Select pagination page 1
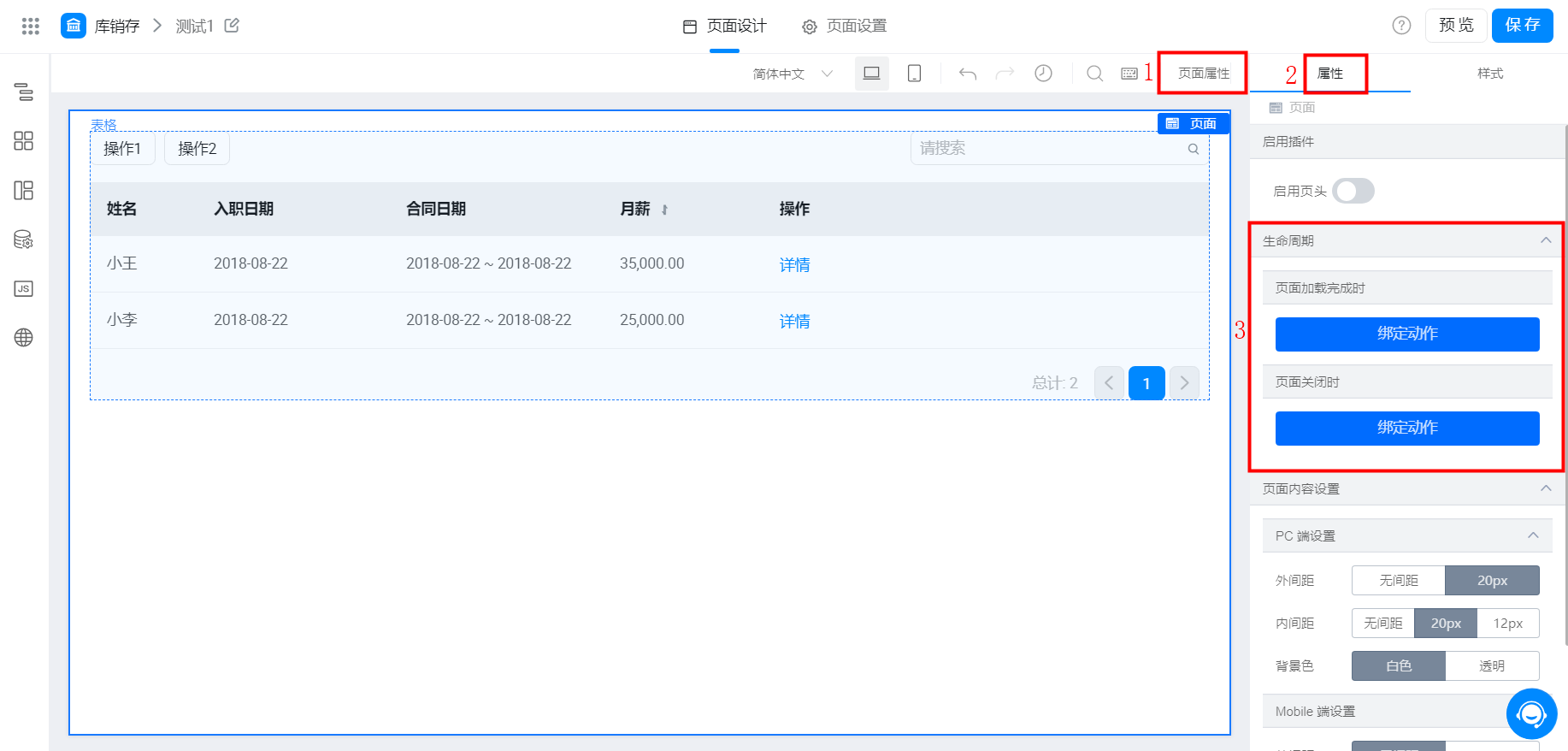 point(1147,383)
